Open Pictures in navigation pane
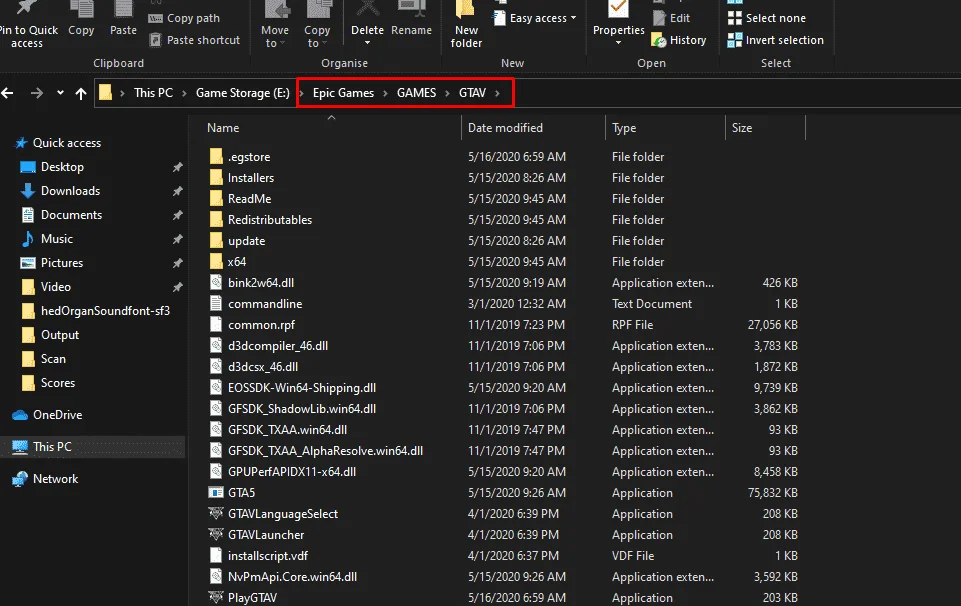 click(x=61, y=262)
